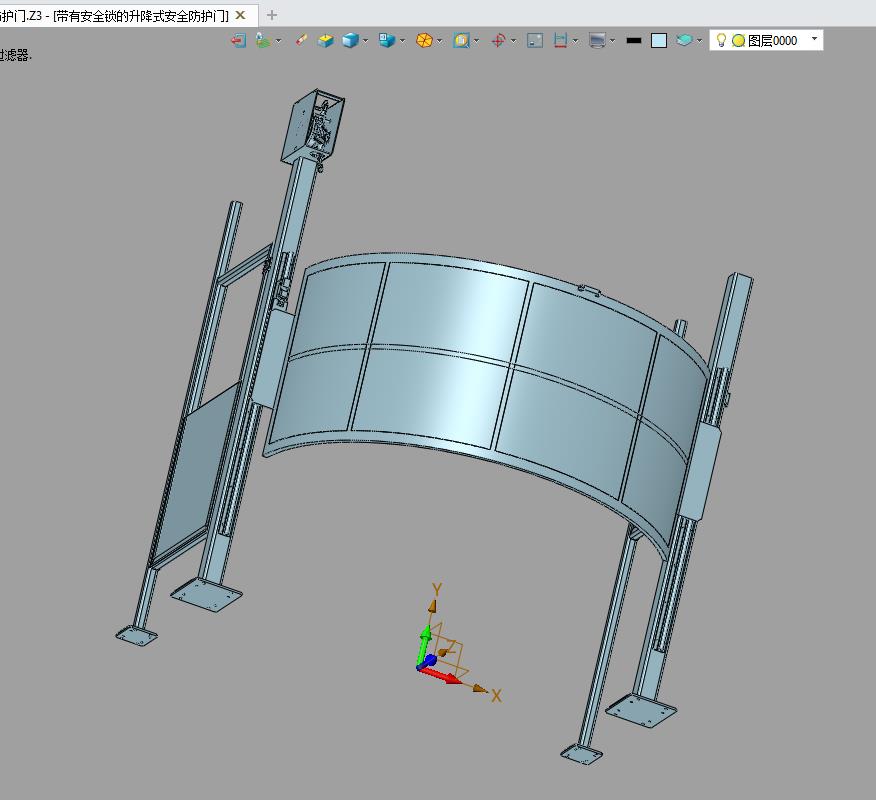The width and height of the screenshot is (876, 800).
Task: Click the view orientation cube icon
Action: coord(387,40)
